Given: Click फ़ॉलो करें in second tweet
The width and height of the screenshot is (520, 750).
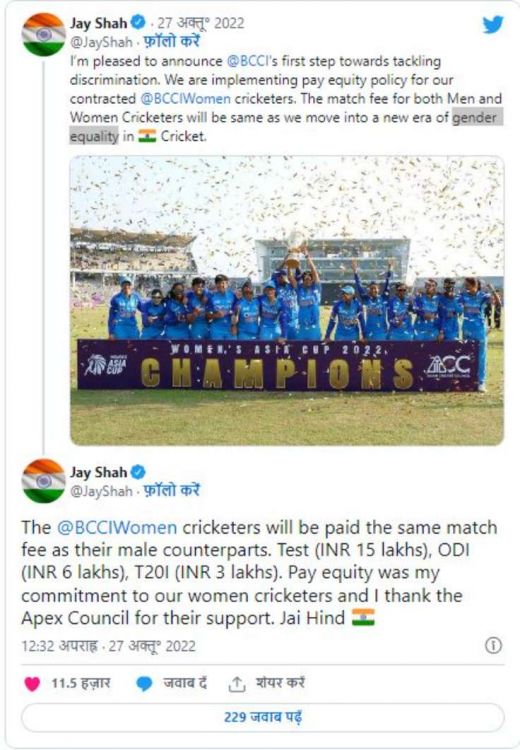Looking at the screenshot, I should coord(171,491).
